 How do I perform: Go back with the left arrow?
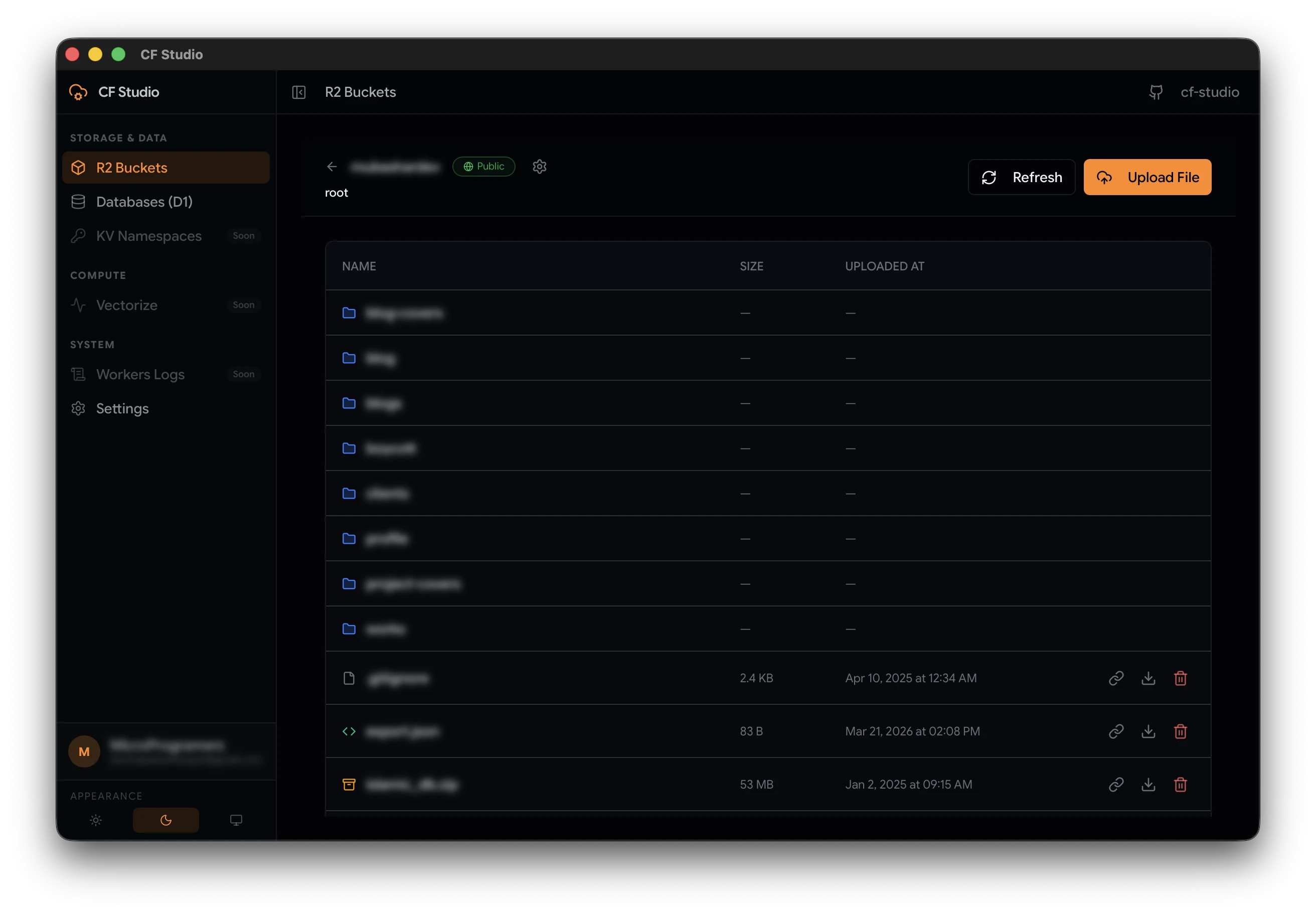click(x=332, y=166)
